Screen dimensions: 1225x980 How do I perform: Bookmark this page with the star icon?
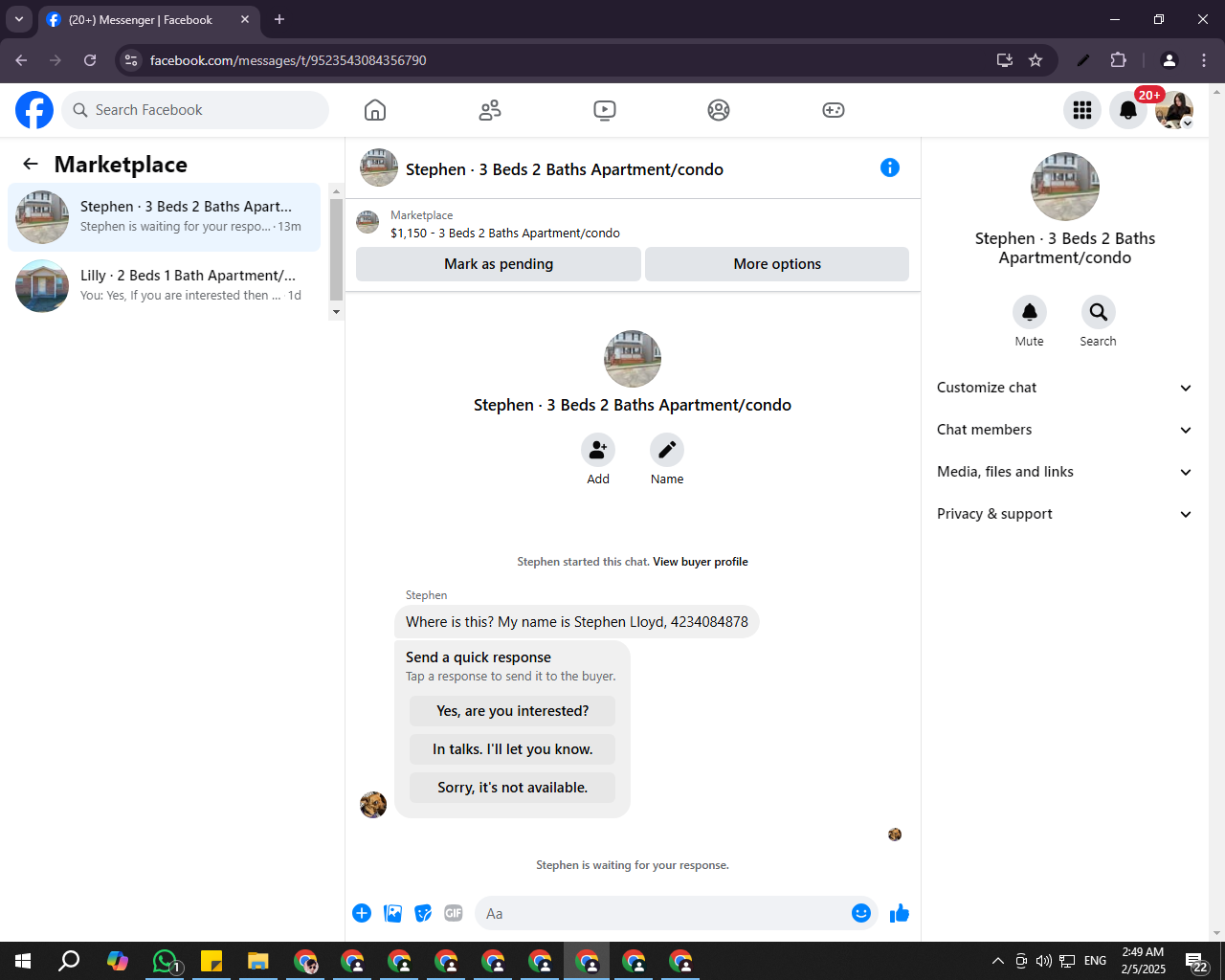click(x=1036, y=60)
